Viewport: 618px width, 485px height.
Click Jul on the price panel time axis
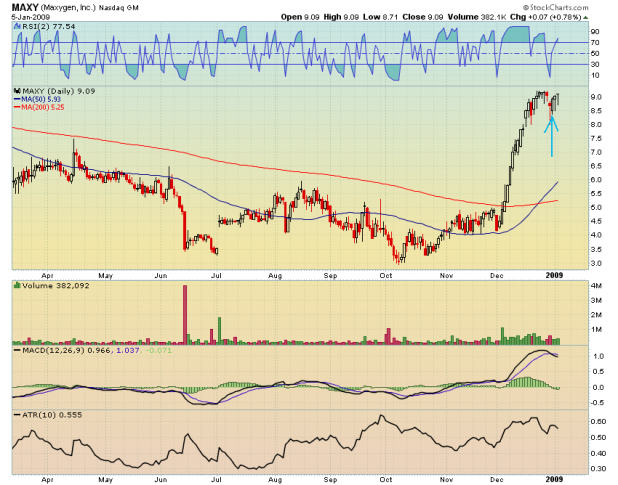[x=216, y=275]
